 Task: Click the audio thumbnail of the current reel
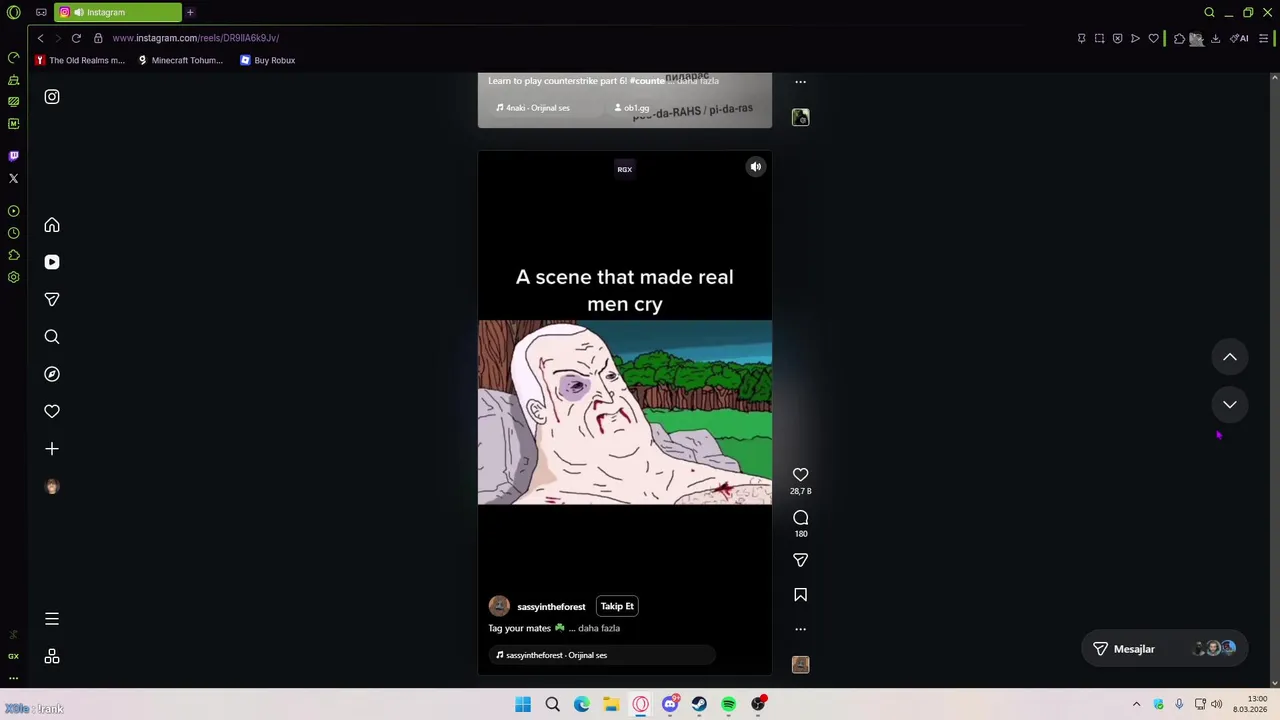point(800,664)
